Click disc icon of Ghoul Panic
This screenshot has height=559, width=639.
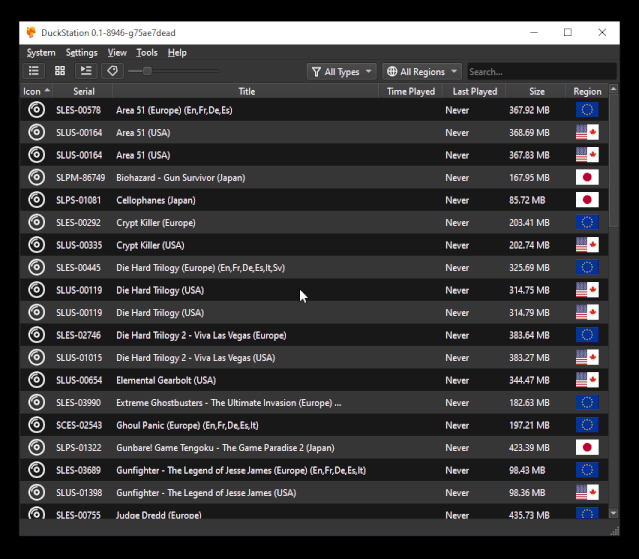click(x=36, y=425)
